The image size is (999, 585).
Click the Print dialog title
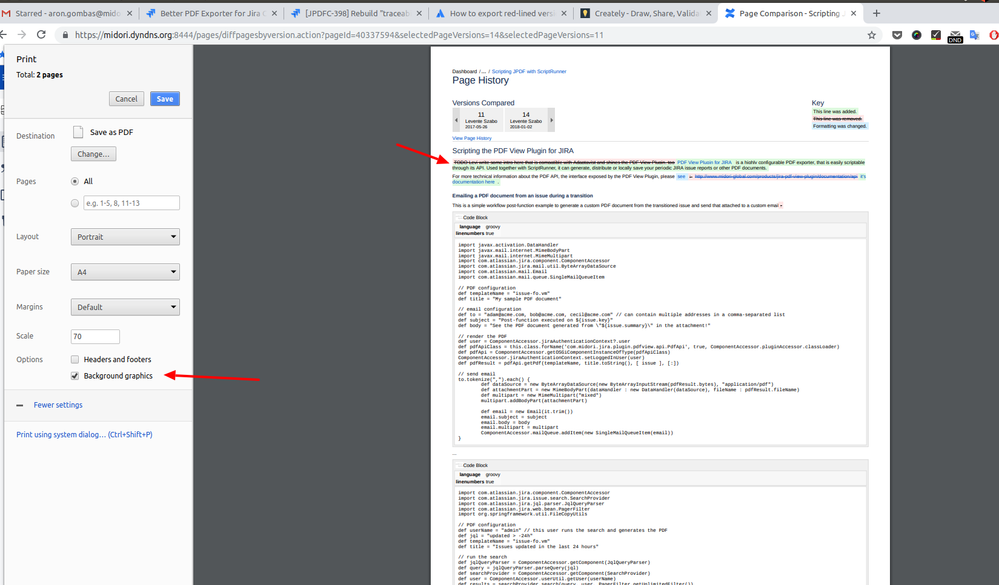point(26,59)
